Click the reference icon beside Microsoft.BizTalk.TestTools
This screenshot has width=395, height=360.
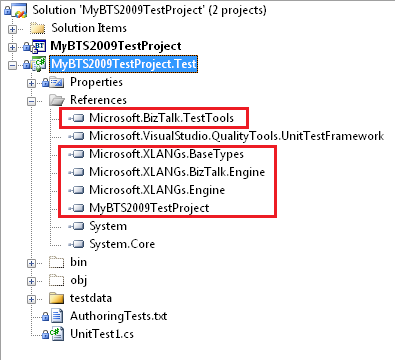coord(76,118)
